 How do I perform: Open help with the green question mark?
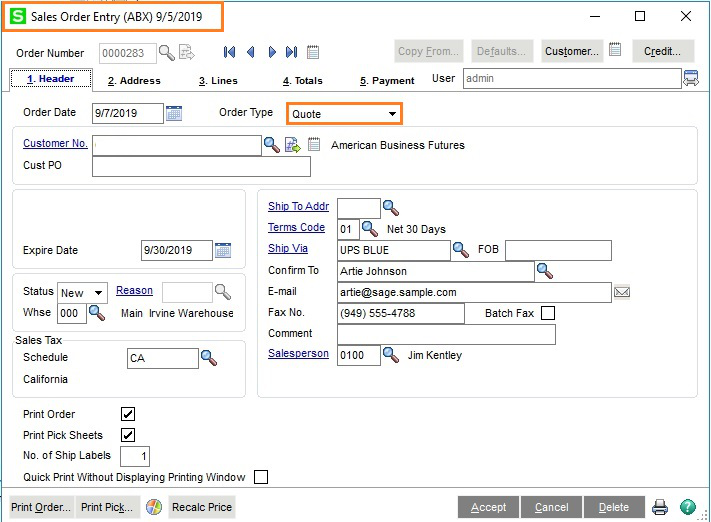click(x=687, y=507)
